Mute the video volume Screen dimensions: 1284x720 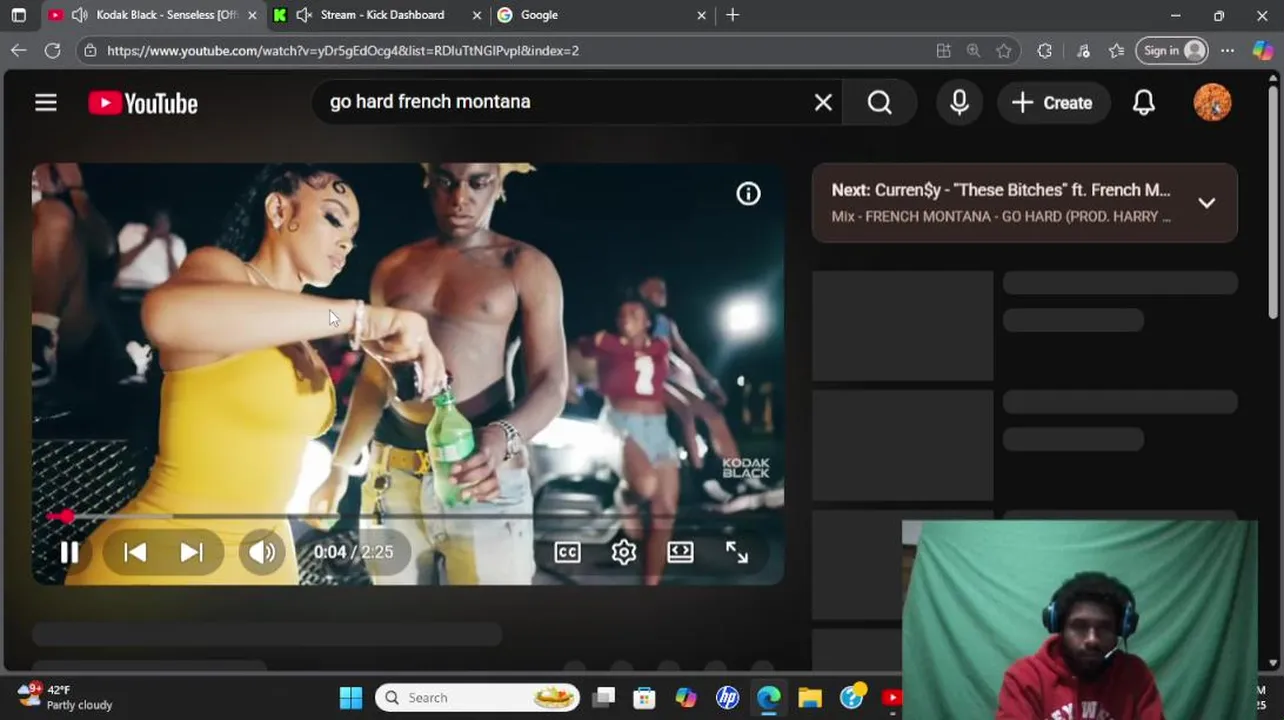(x=262, y=552)
